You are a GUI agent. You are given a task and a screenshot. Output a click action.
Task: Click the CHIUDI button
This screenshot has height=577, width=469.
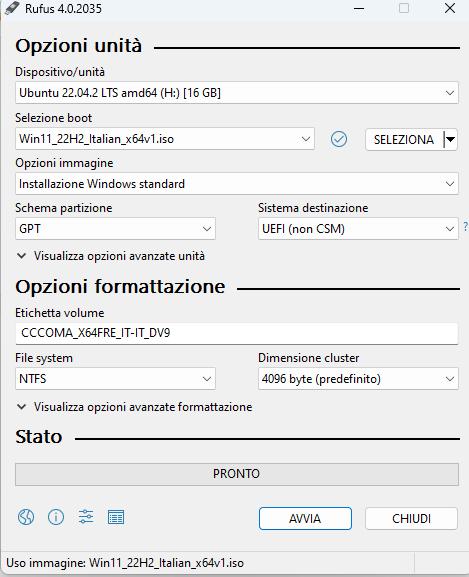[x=411, y=518]
